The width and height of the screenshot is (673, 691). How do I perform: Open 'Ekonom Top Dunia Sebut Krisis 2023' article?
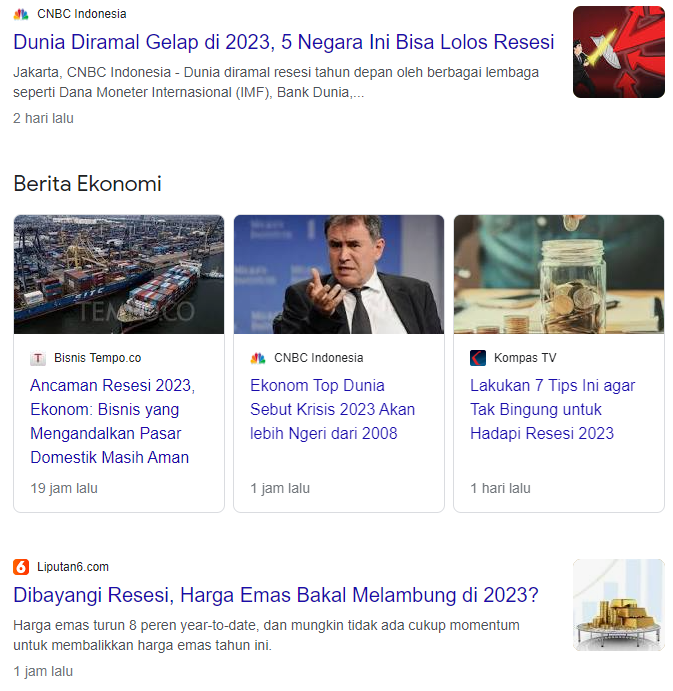click(332, 409)
